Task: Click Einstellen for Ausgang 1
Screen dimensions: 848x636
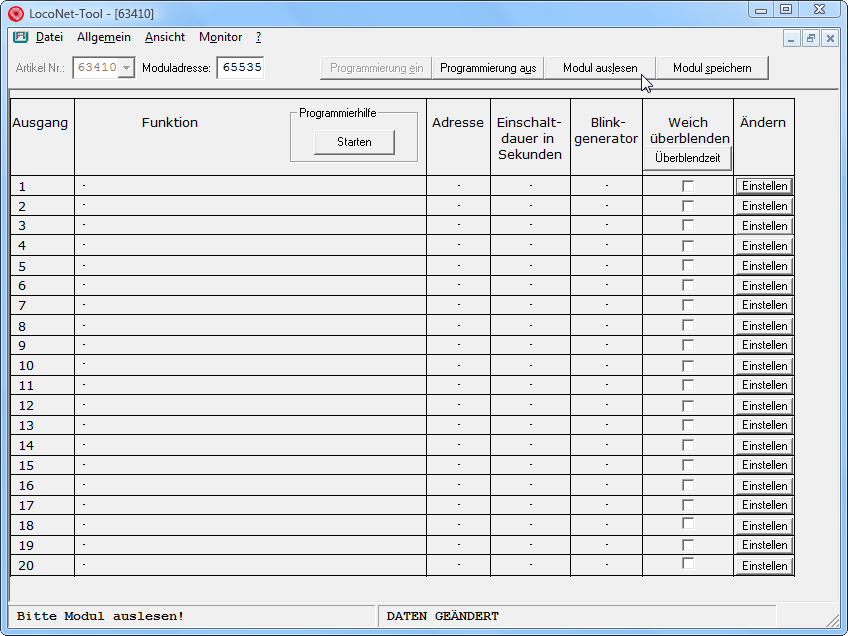Action: point(764,186)
